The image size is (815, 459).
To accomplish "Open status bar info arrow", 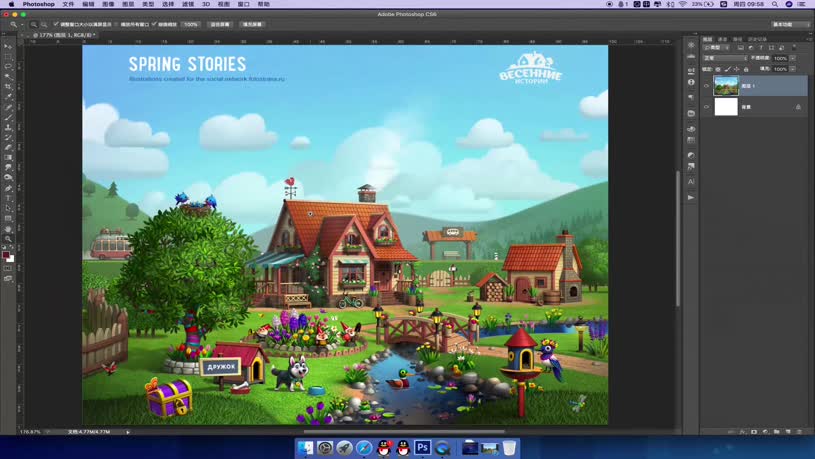I will pyautogui.click(x=128, y=432).
